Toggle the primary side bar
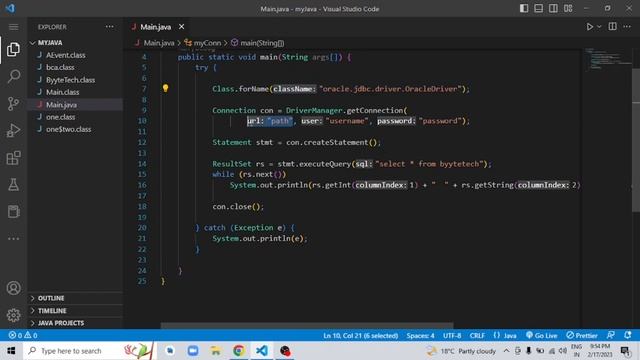Viewport: 640px width, 360px height. (x=524, y=8)
